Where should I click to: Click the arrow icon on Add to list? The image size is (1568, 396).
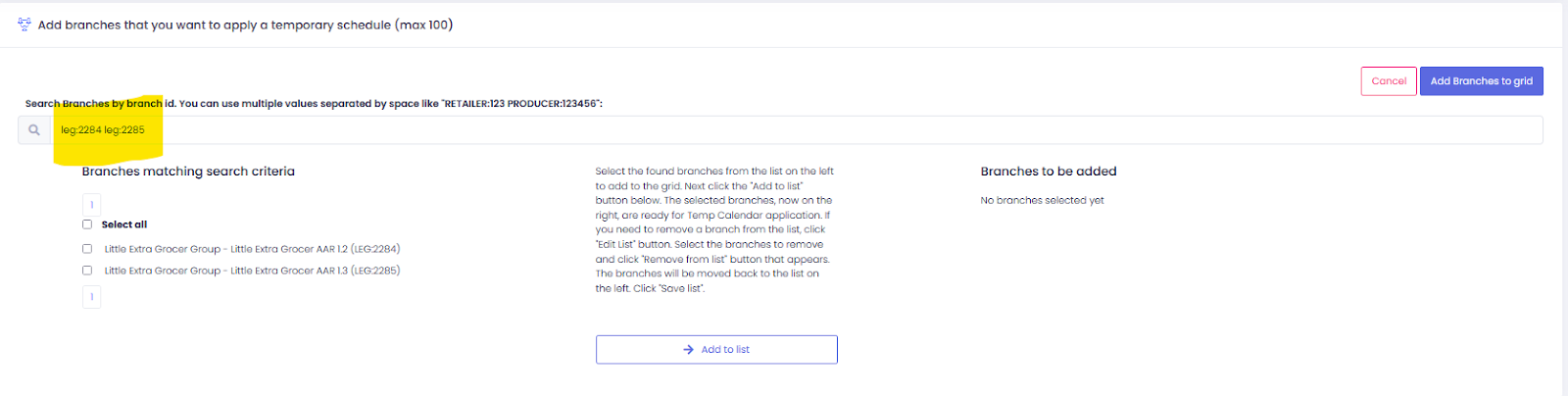click(688, 350)
